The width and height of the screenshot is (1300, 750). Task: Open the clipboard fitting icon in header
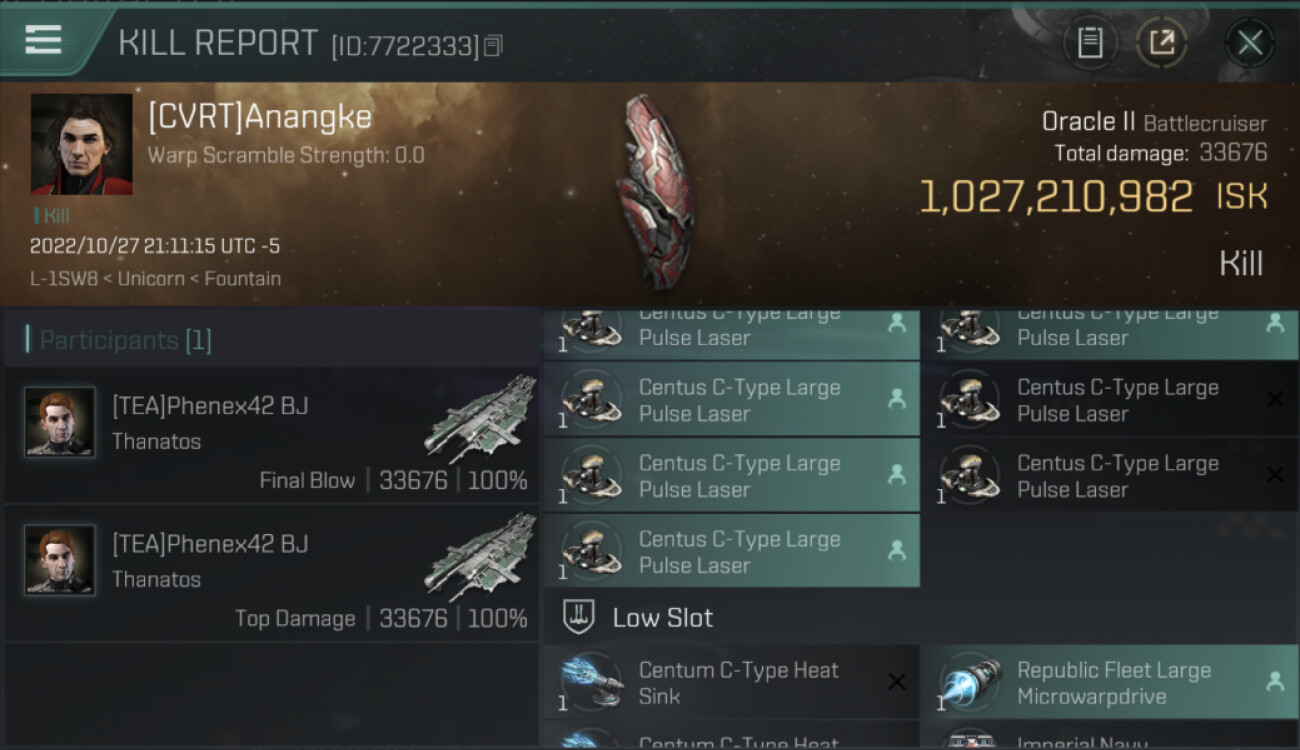pos(1090,43)
